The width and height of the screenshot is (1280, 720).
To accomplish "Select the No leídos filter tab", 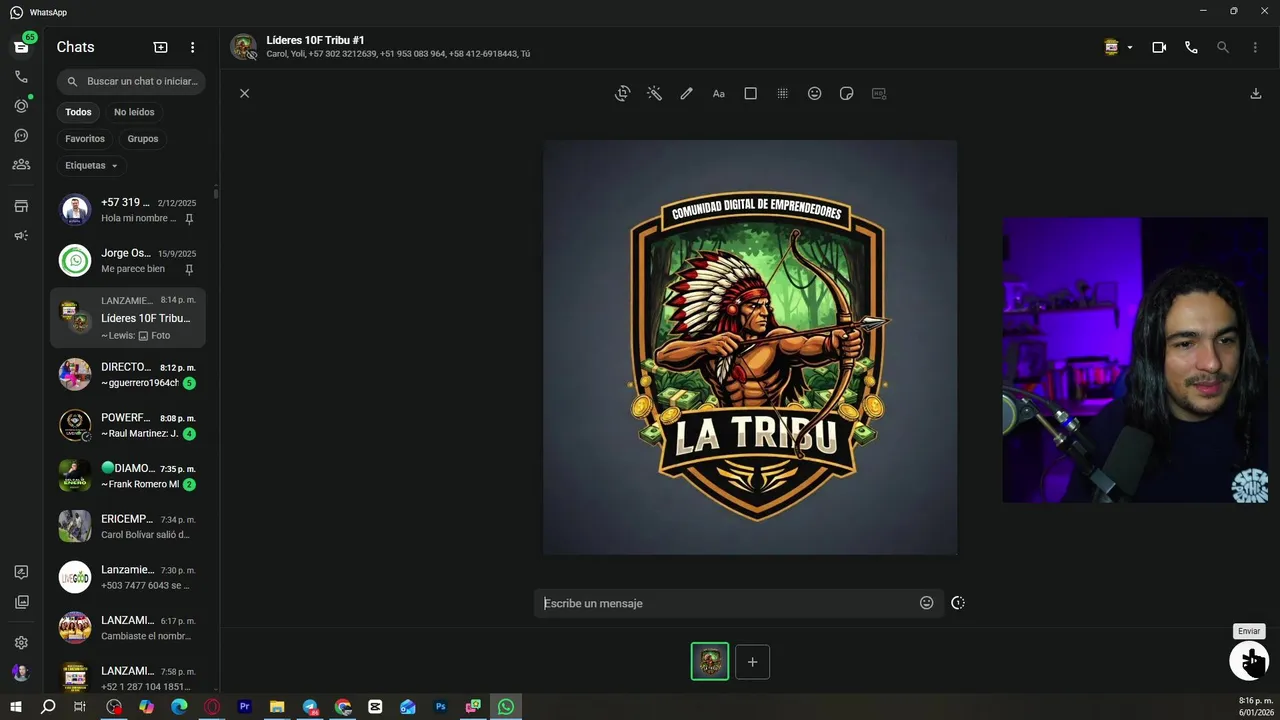I will point(134,112).
